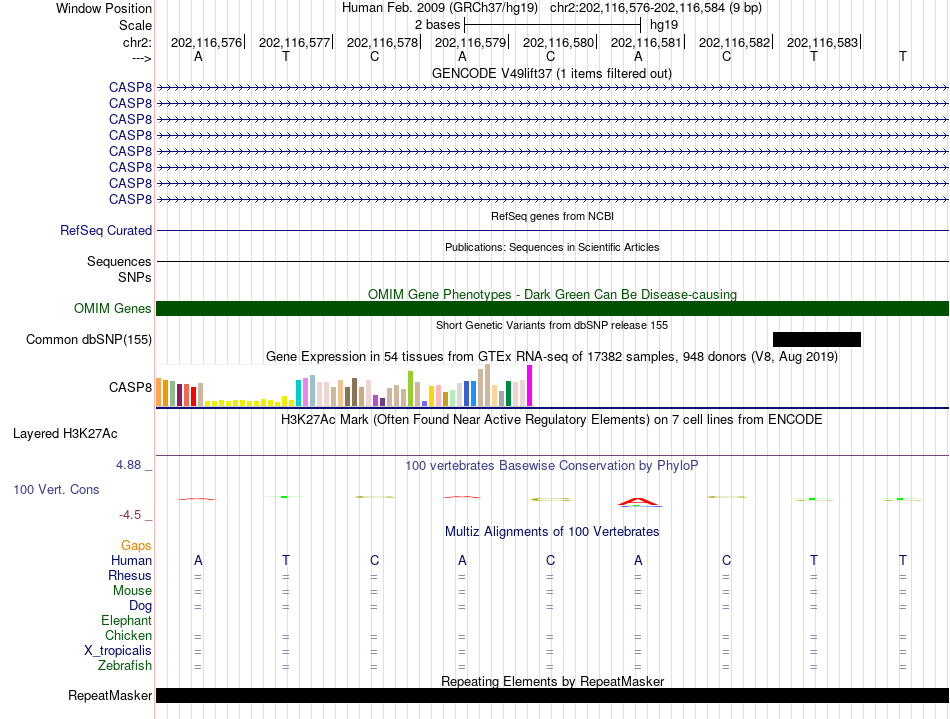Open the Multiz Alignments of 100 Vertebrates title
Image resolution: width=950 pixels, height=719 pixels.
[552, 531]
